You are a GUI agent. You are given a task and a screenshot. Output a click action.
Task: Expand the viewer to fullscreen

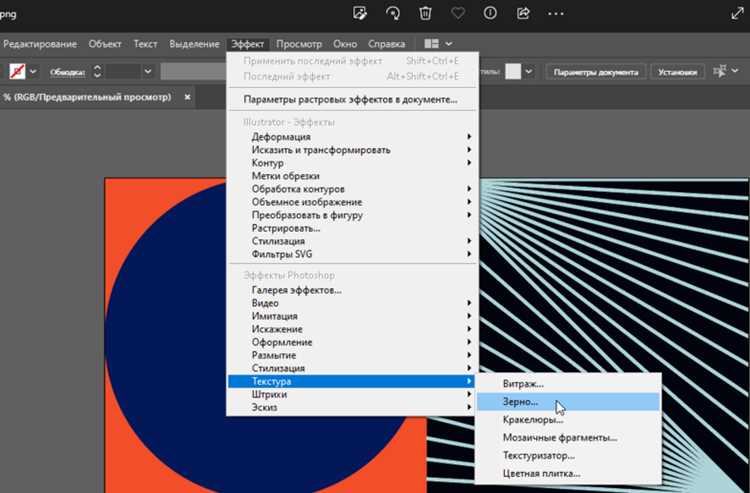[738, 13]
